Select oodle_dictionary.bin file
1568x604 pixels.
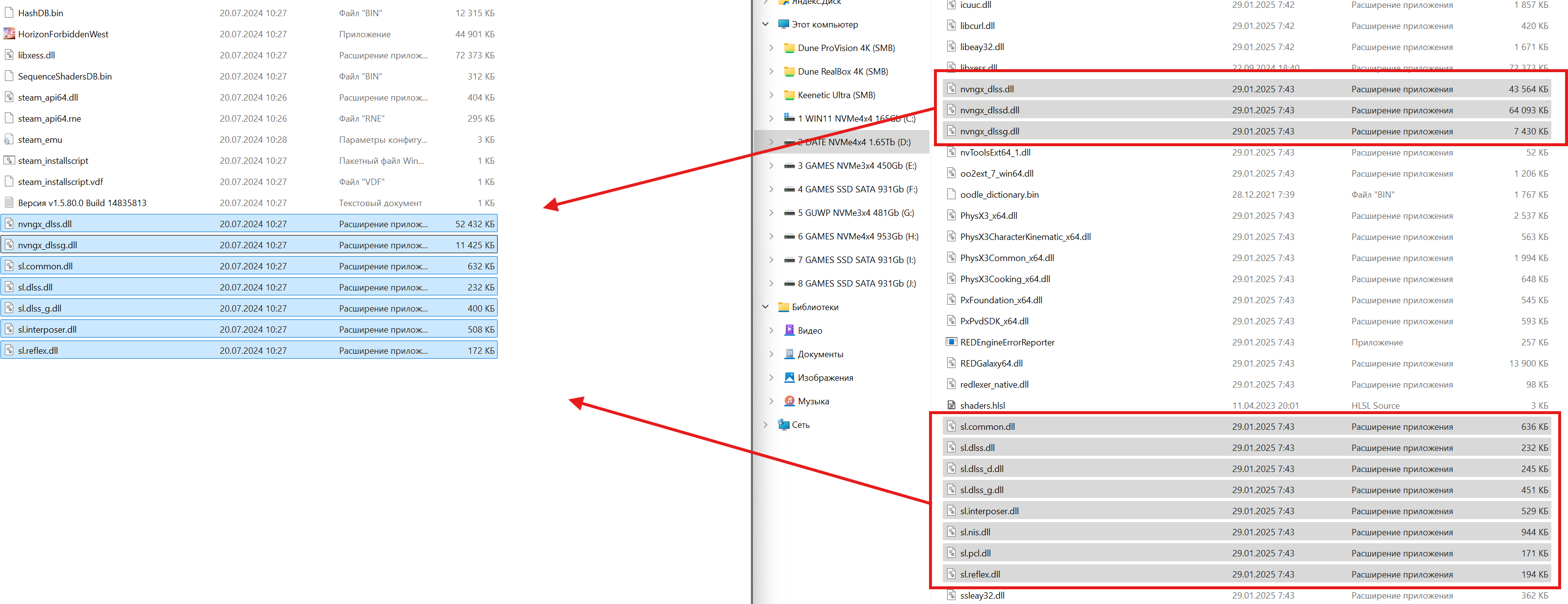[x=1246, y=195]
